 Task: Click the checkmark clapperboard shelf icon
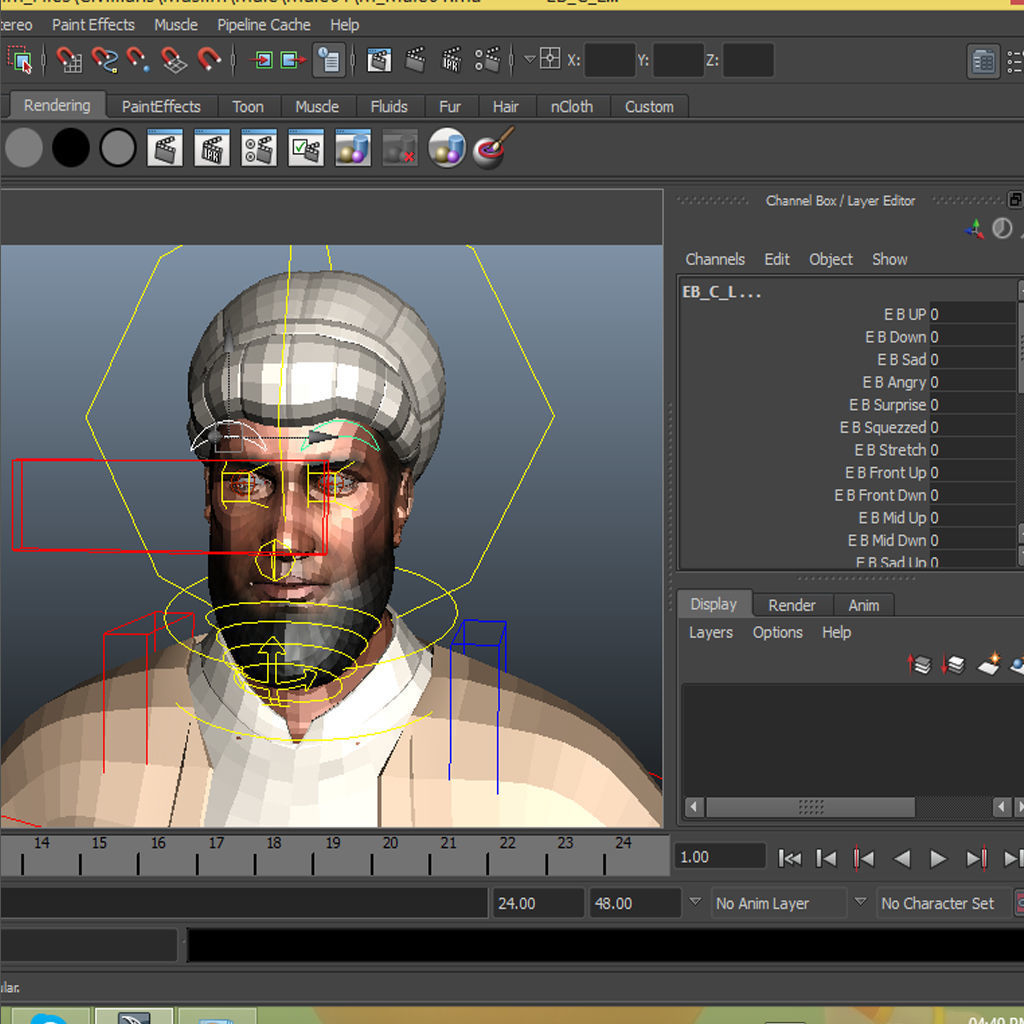[x=306, y=148]
